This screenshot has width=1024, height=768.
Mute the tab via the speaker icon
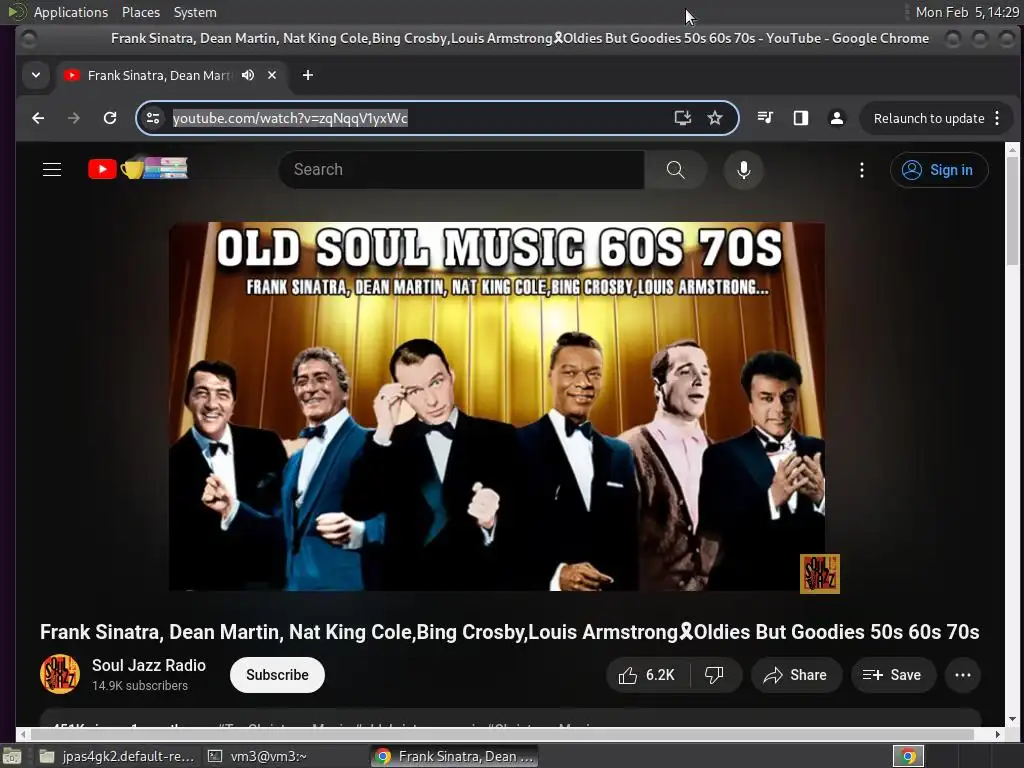pos(248,75)
